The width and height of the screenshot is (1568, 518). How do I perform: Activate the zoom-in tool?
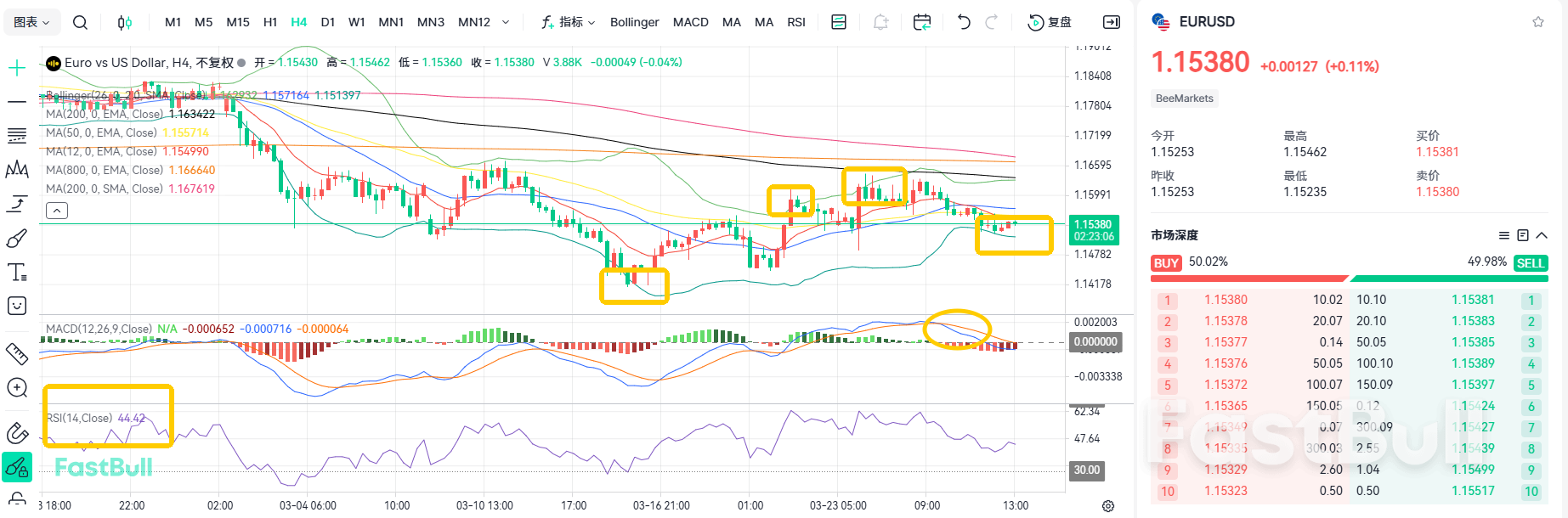point(17,388)
